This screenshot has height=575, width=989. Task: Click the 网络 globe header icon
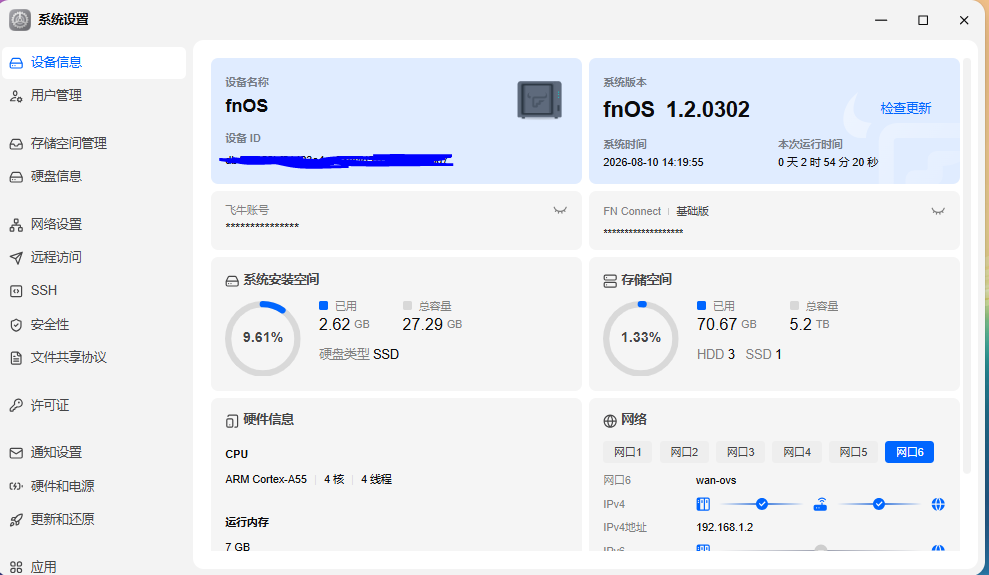point(610,421)
